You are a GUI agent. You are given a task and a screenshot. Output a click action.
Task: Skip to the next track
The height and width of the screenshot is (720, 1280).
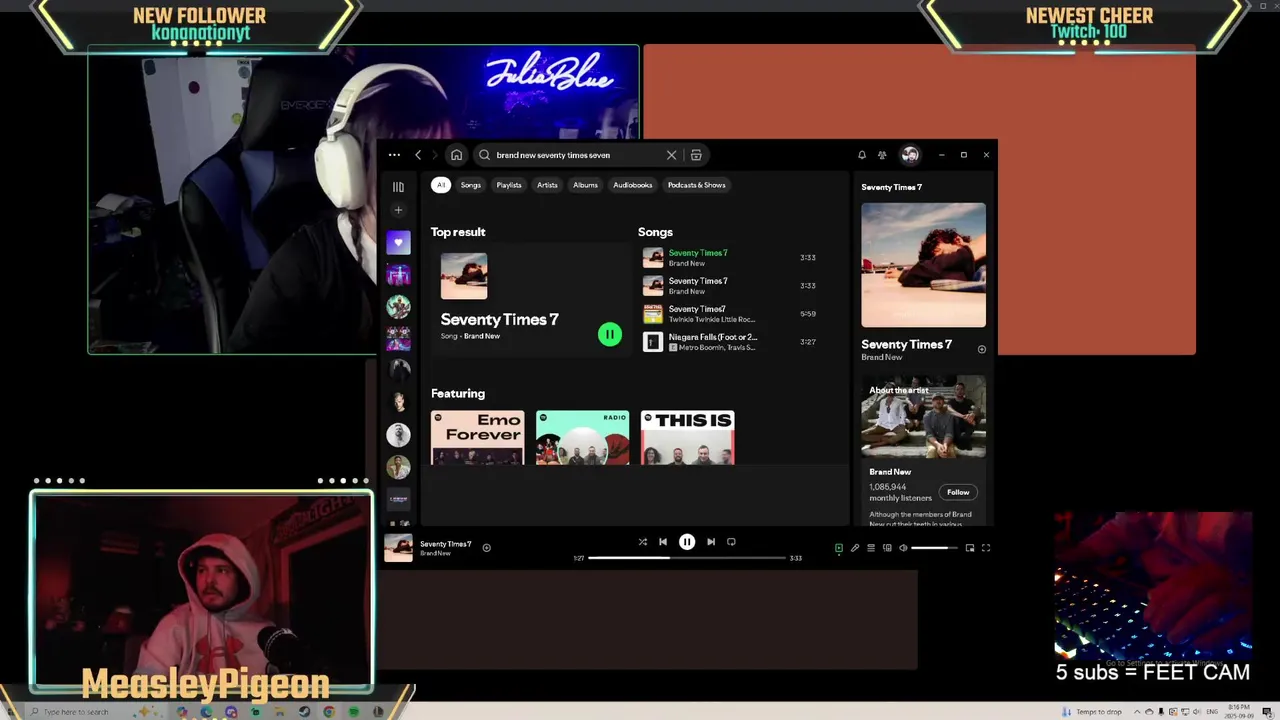[711, 542]
